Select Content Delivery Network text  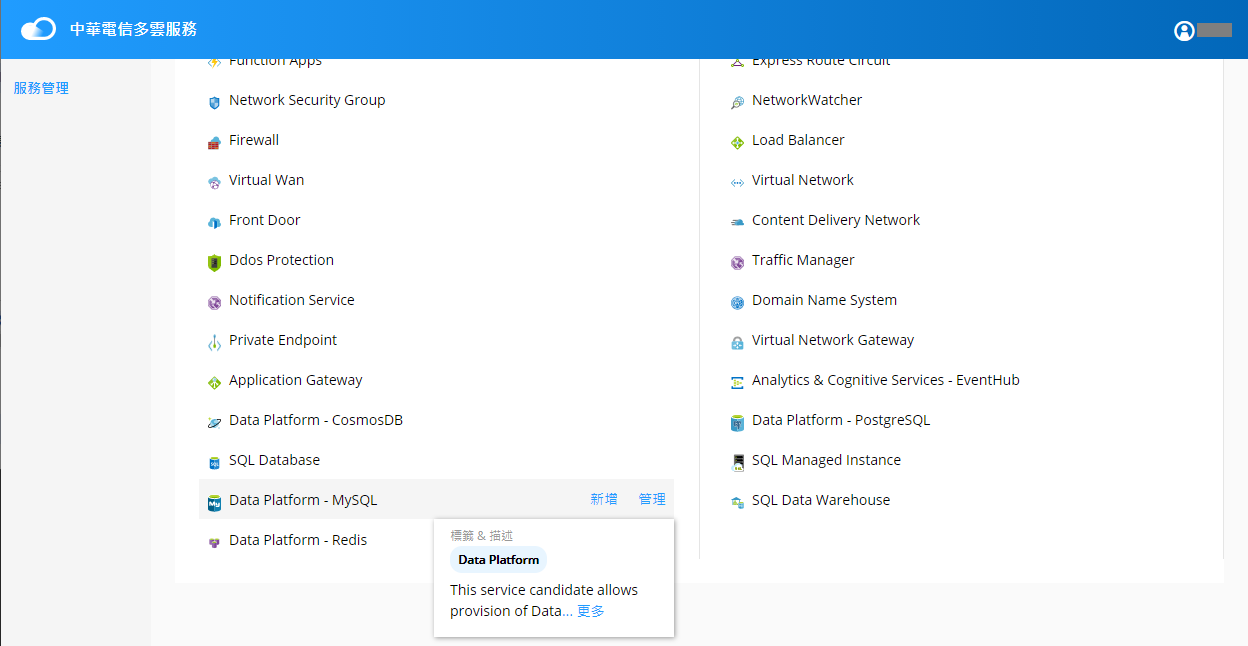pos(836,220)
